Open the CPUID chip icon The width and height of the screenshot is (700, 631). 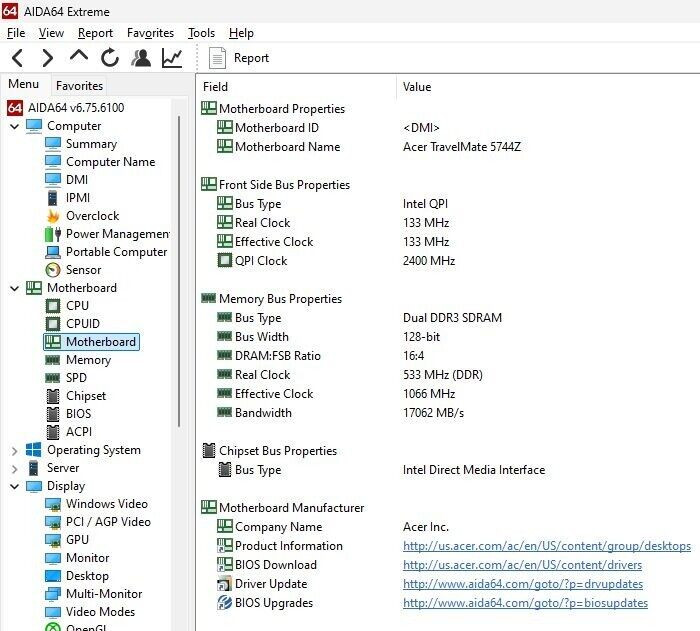point(53,324)
